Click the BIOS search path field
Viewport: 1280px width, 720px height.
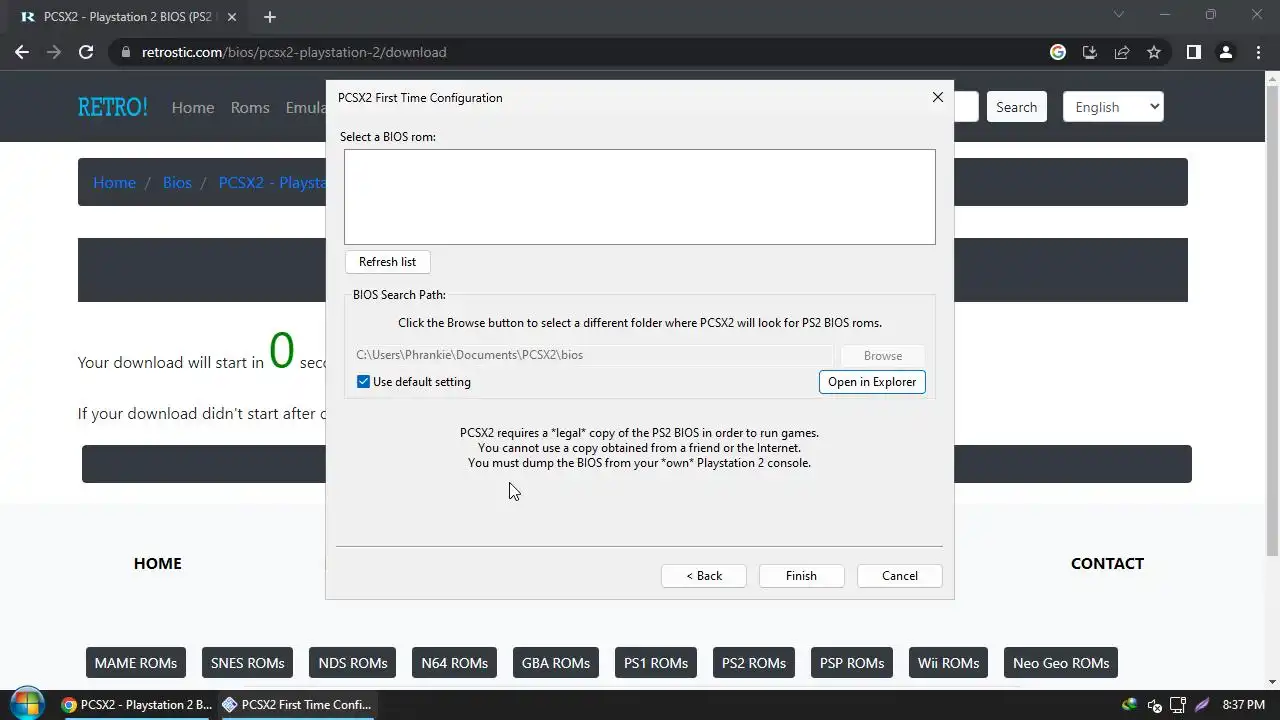pyautogui.click(x=593, y=355)
